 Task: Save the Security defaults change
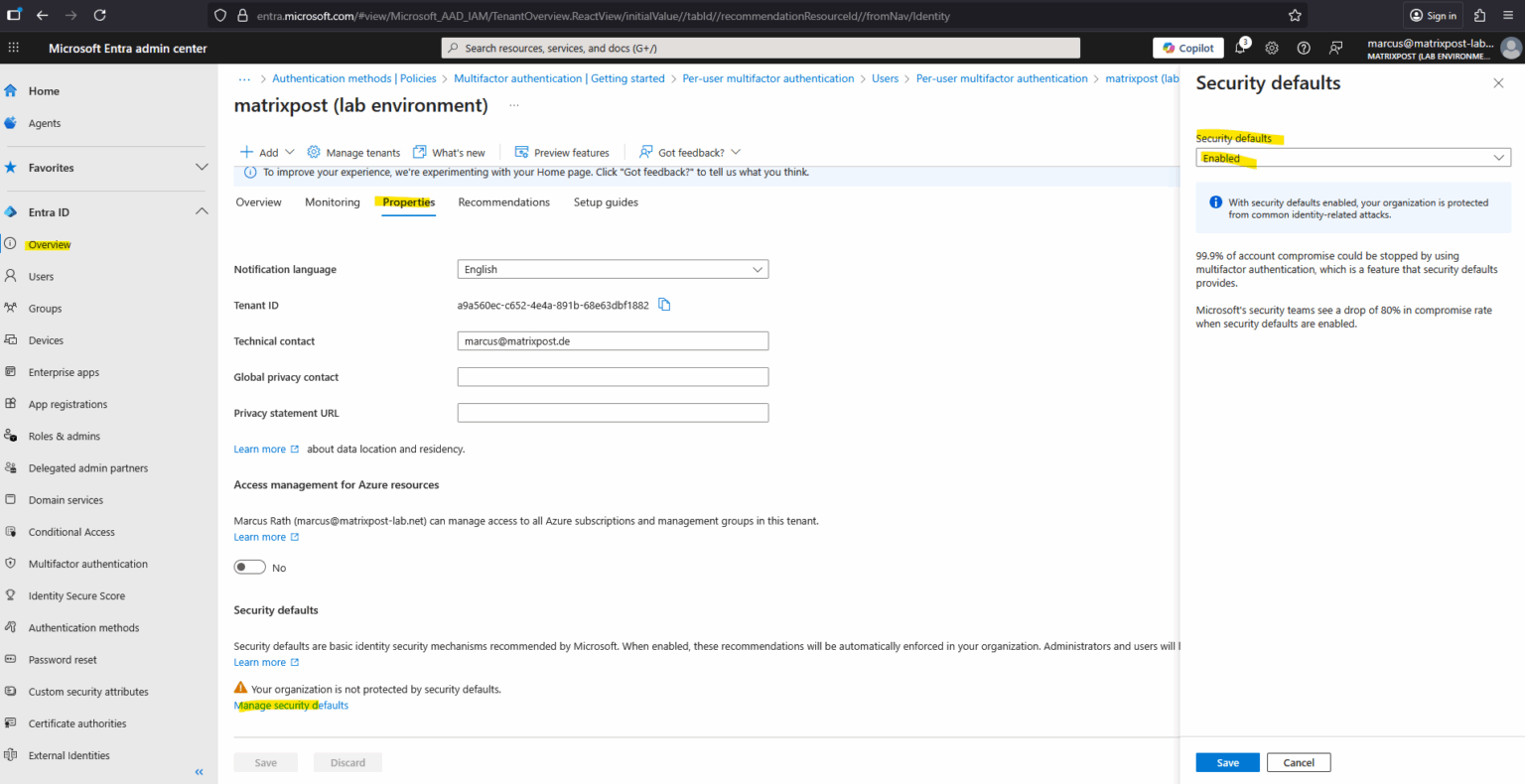tap(1227, 762)
